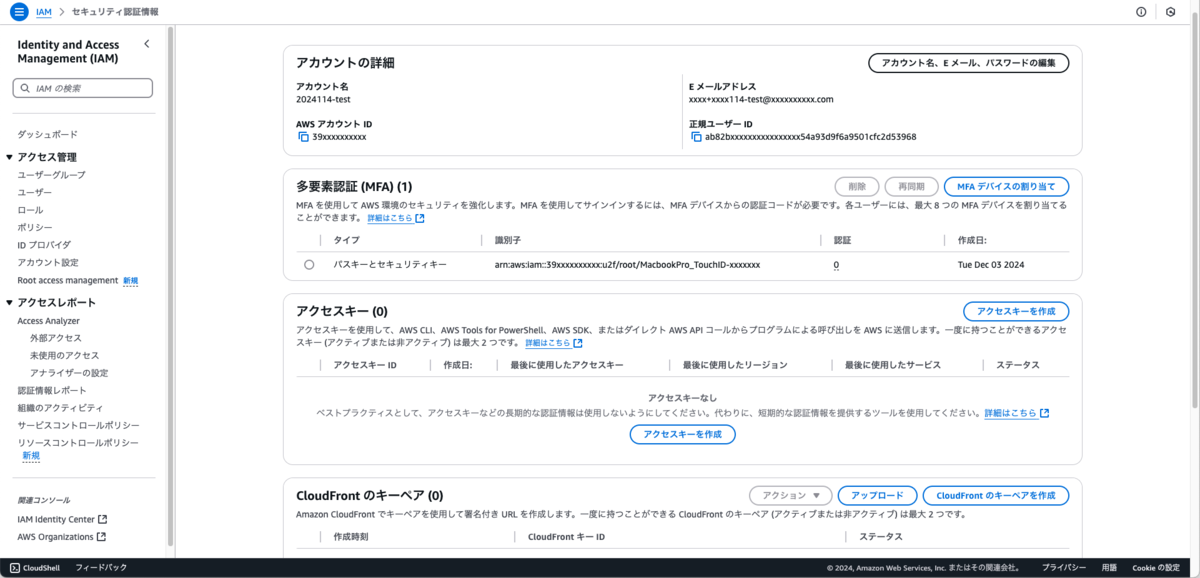The image size is (1200, 578).
Task: Click MFA identifier arn:aws:iam MacbookPro_TouchID text
Action: point(627,265)
